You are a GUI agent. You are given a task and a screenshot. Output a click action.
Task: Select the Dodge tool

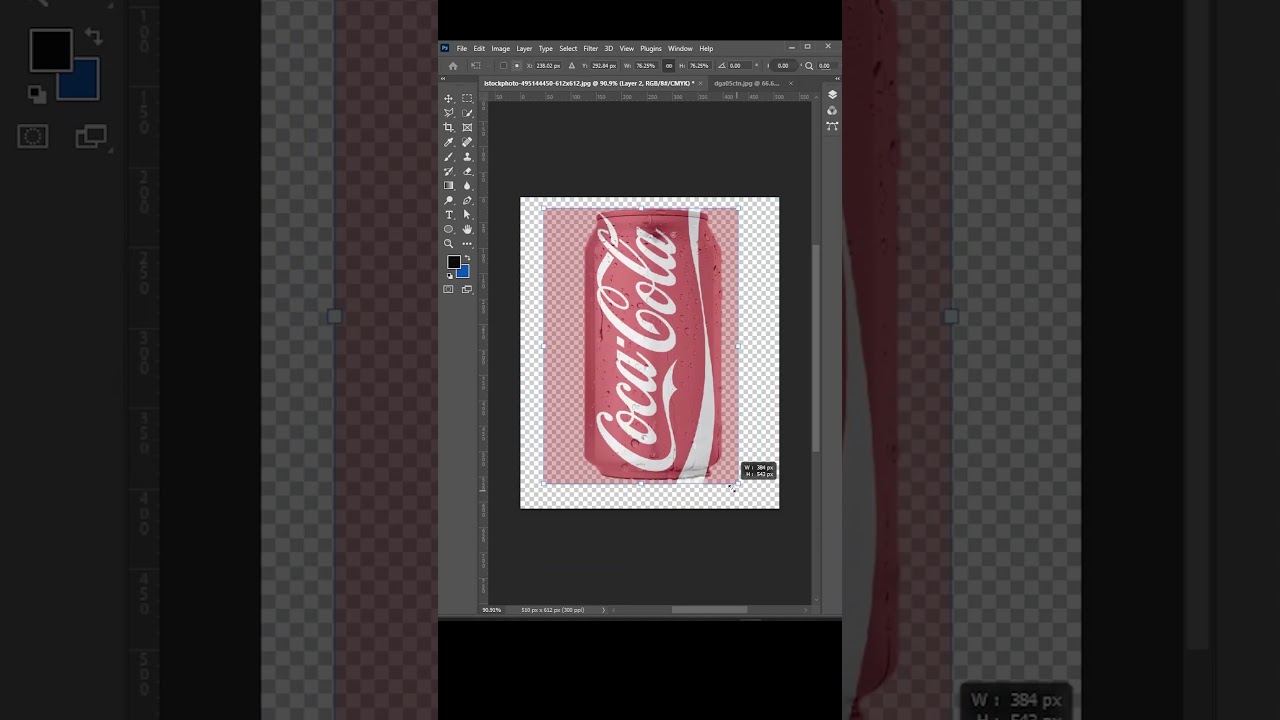(449, 200)
